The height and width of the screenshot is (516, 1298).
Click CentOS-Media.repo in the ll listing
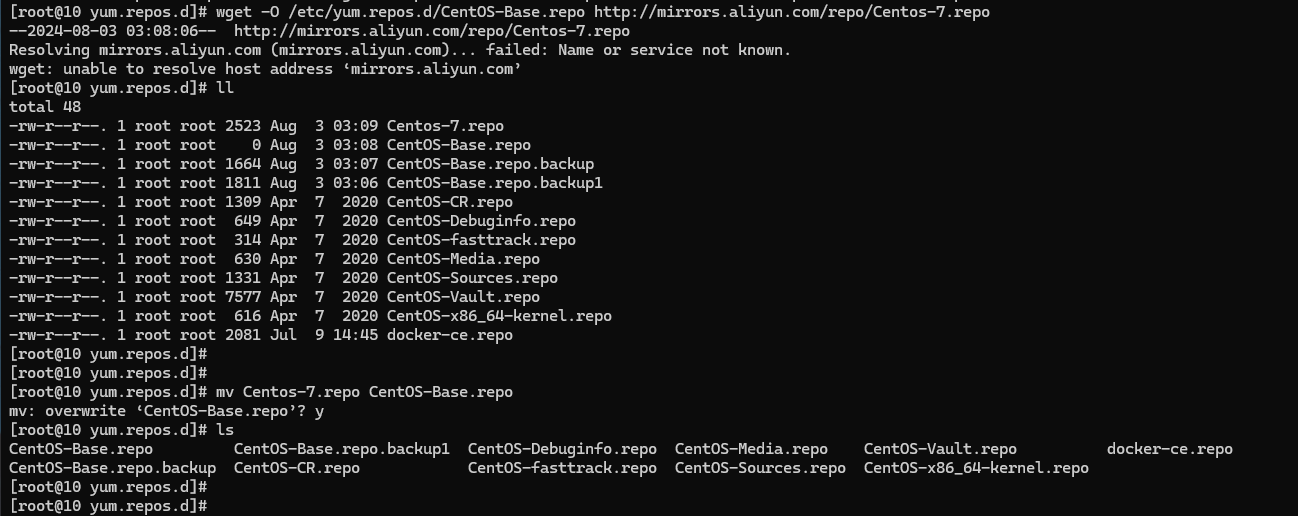coord(463,259)
